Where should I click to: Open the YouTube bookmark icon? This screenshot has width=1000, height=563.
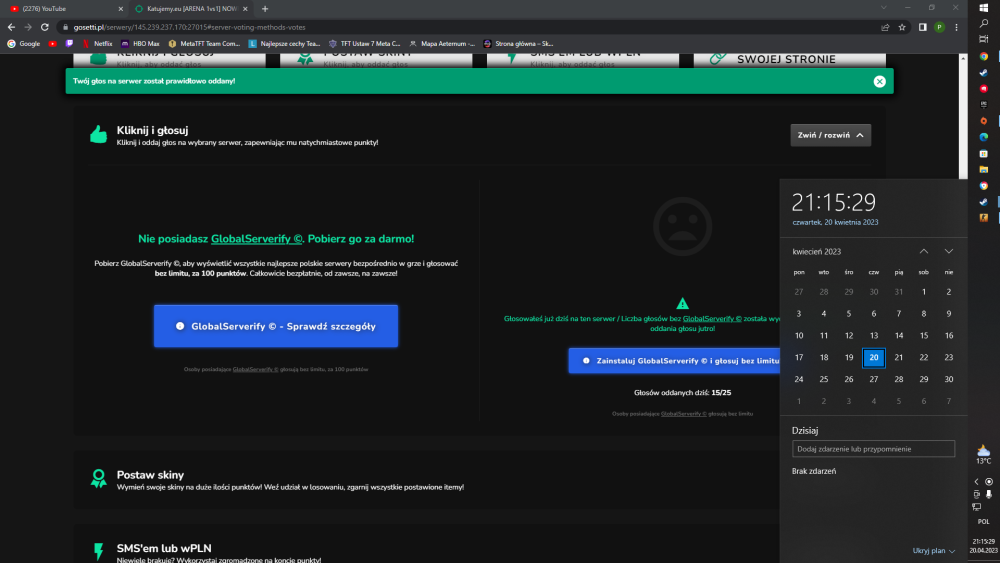(52, 44)
